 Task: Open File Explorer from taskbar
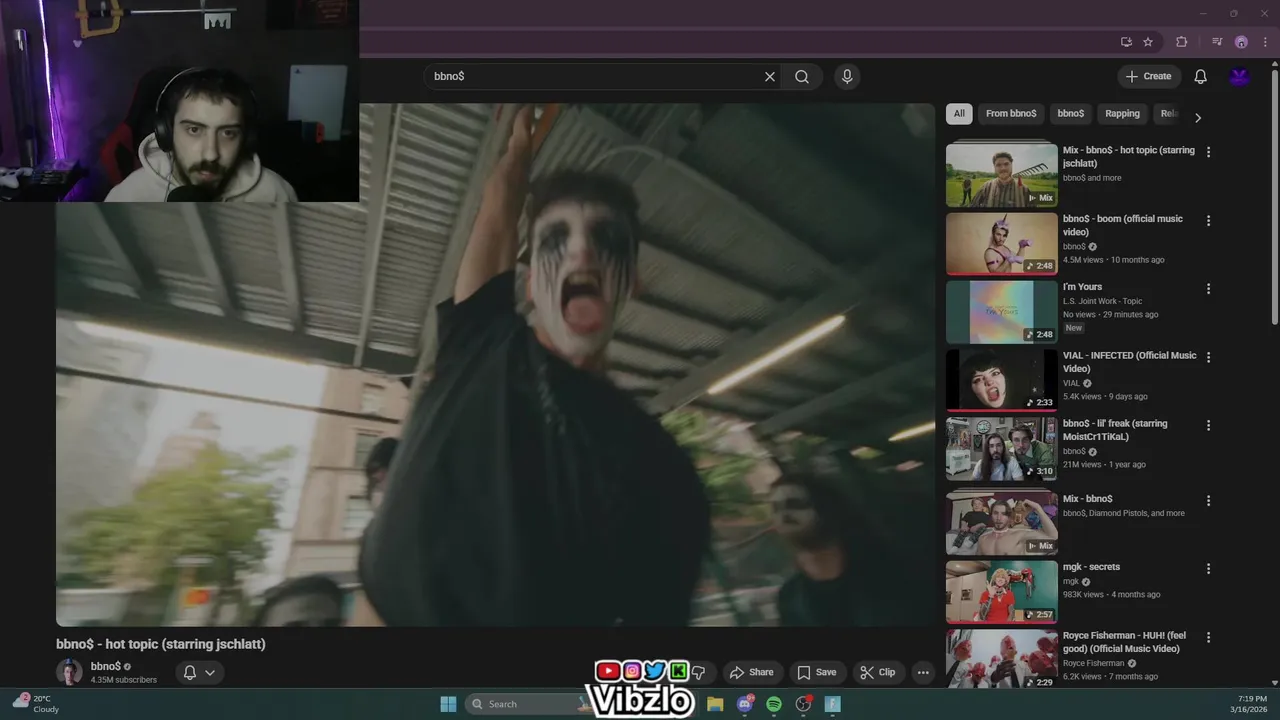pos(715,704)
